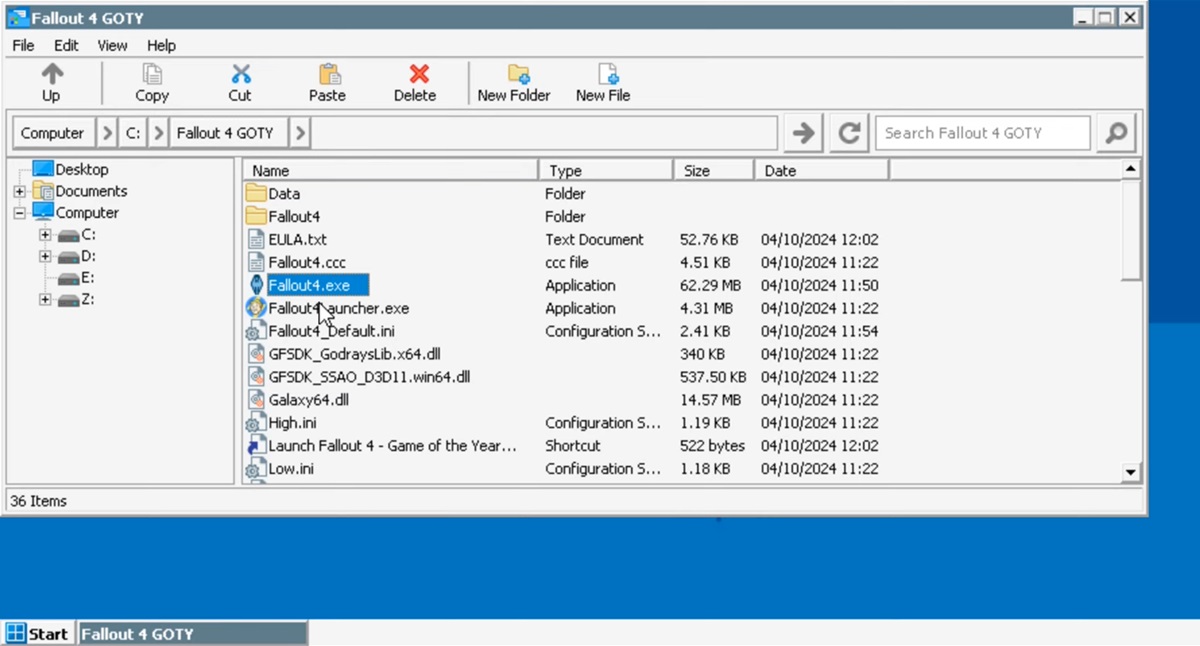Image resolution: width=1200 pixels, height=646 pixels.
Task: Click the Copy toolbar icon
Action: point(152,74)
